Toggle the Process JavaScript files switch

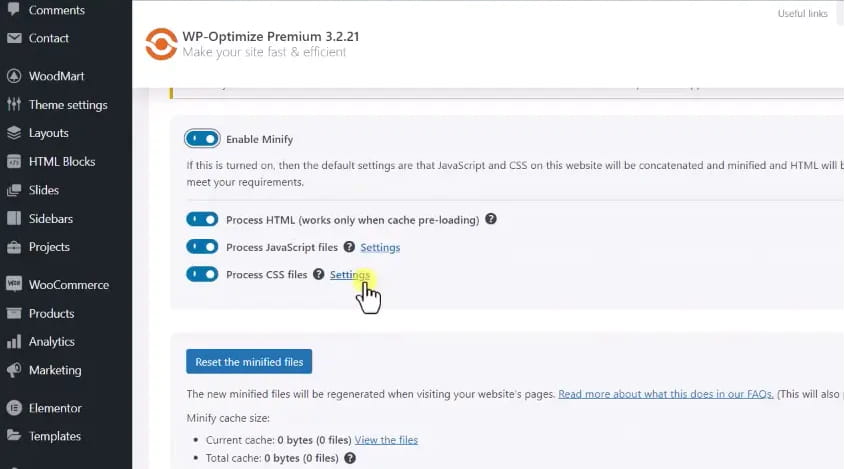tap(202, 247)
